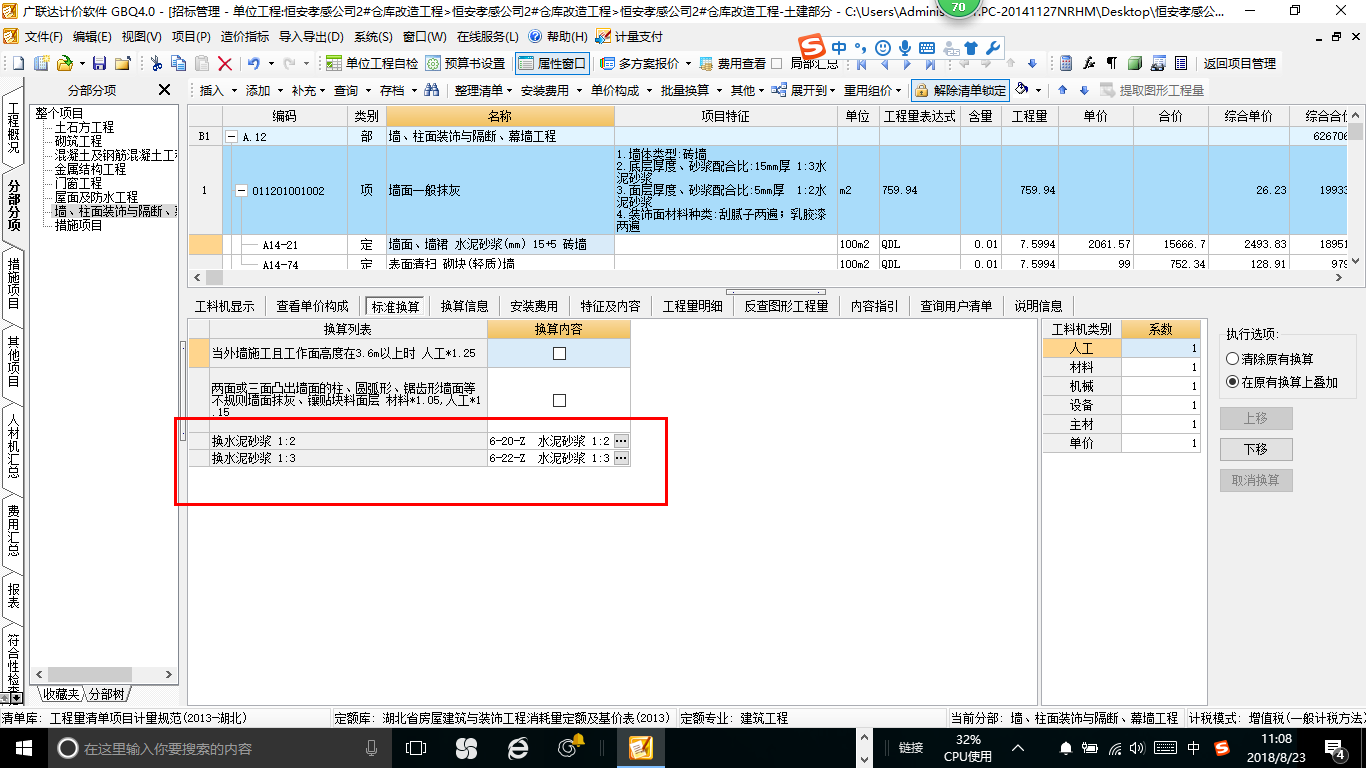Viewport: 1366px width, 768px height.
Task: Open the 添加 dropdown menu
Action: click(262, 90)
